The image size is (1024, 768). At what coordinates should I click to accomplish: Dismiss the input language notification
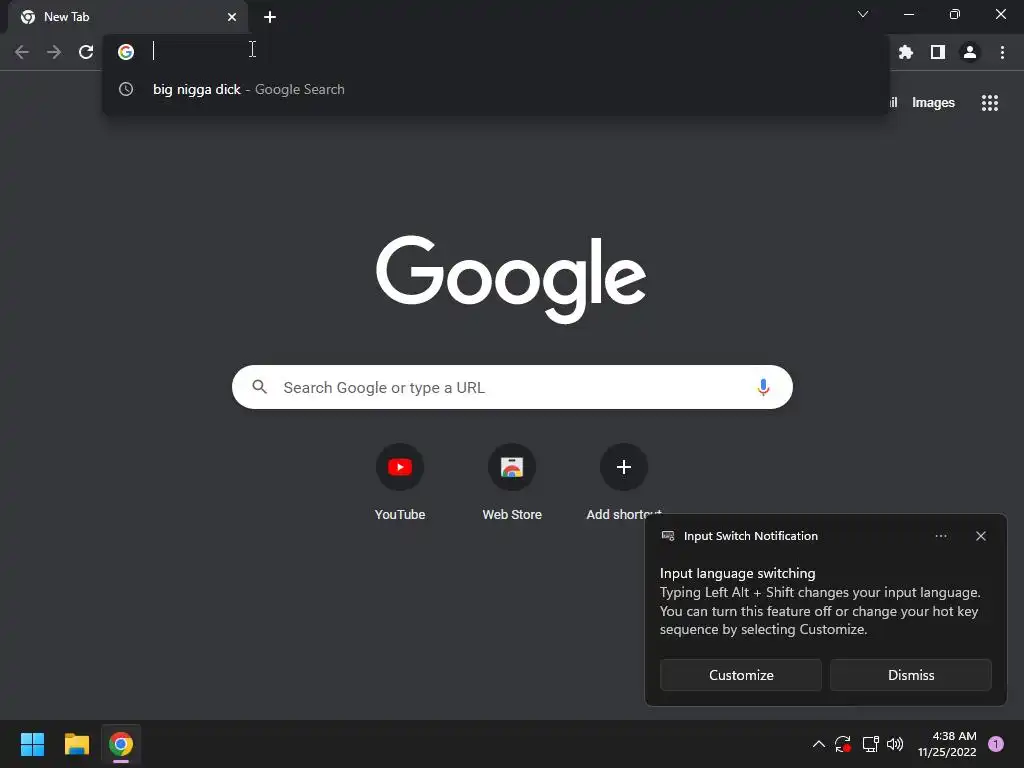point(911,675)
